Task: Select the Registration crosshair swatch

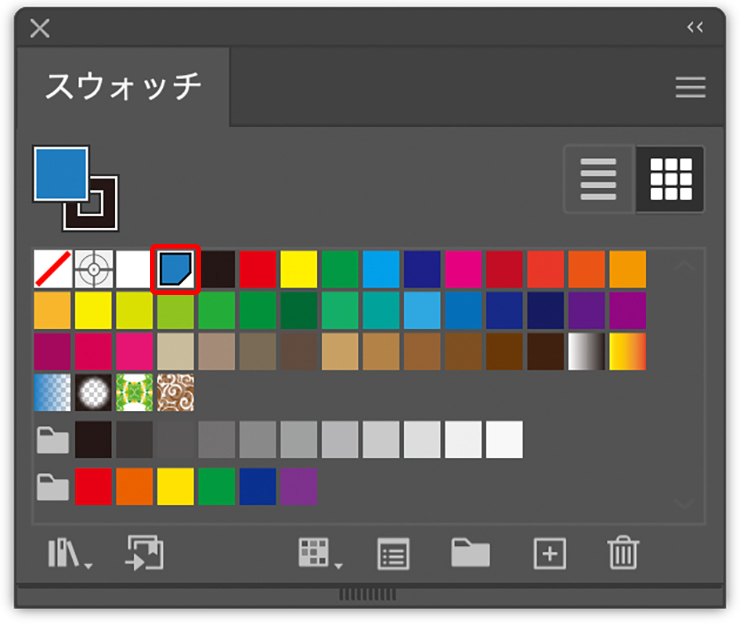Action: (x=93, y=269)
